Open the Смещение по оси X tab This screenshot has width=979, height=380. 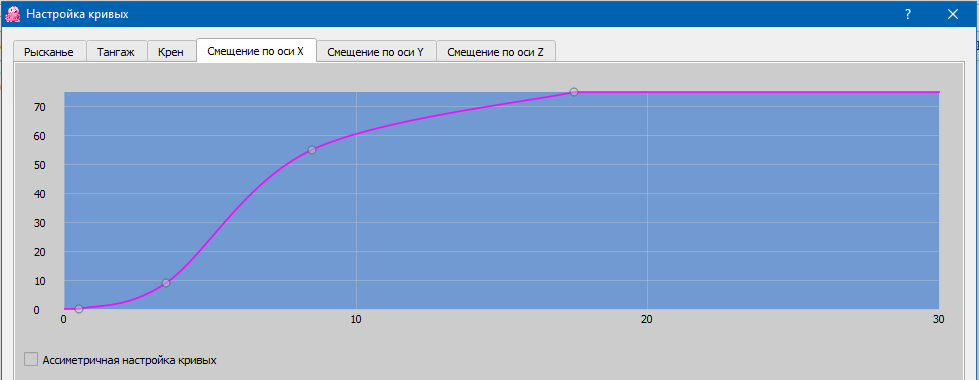click(256, 51)
